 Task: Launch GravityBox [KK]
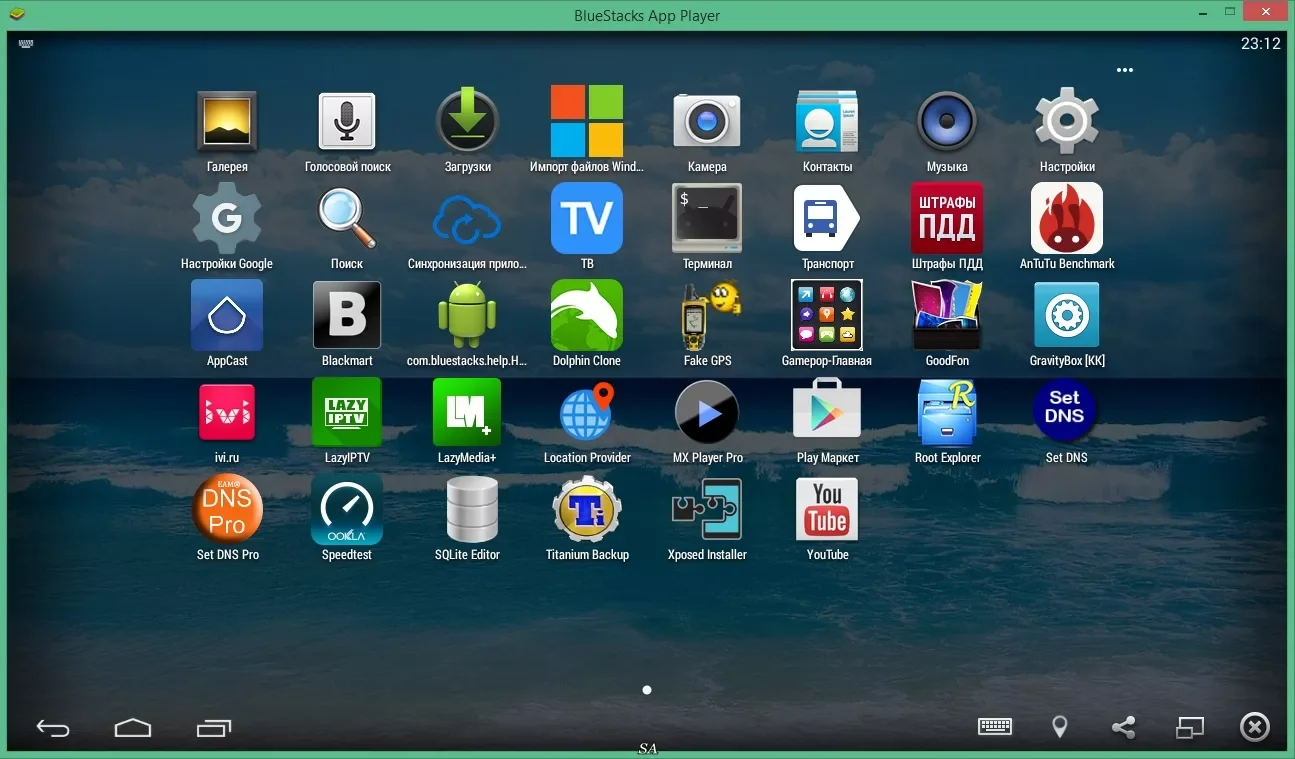pos(1067,315)
